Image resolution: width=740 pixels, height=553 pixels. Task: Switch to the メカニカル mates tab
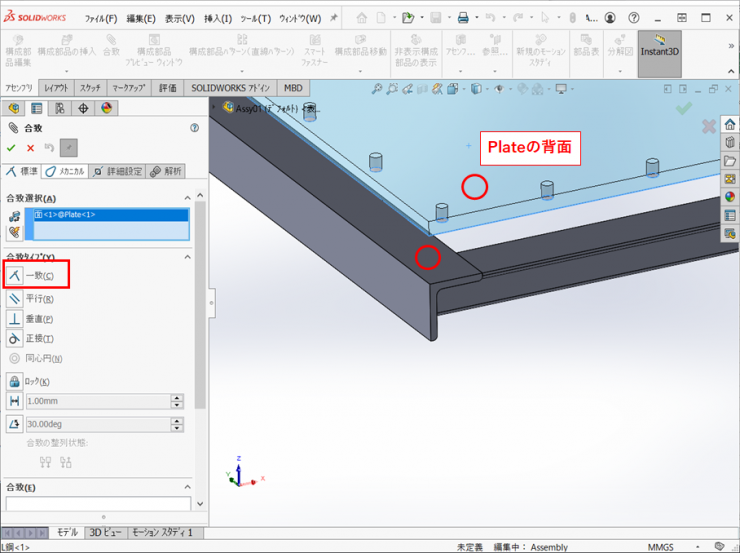click(66, 171)
